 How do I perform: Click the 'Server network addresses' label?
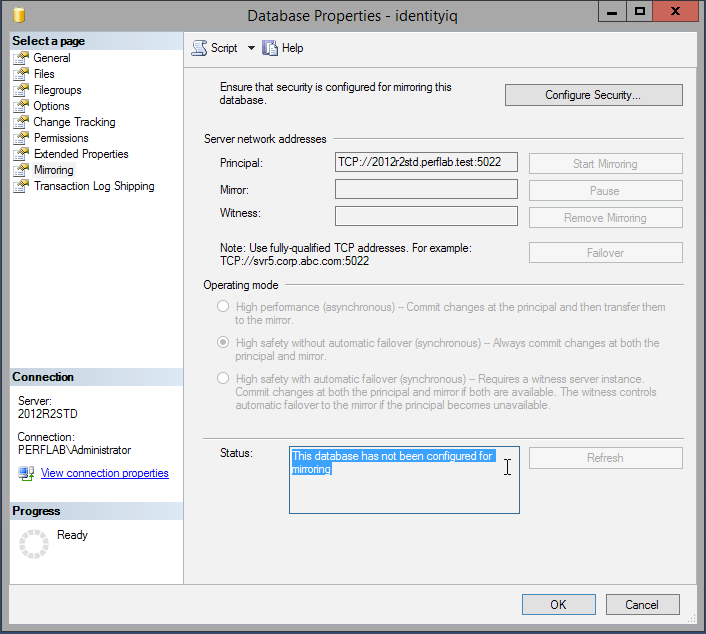(265, 139)
